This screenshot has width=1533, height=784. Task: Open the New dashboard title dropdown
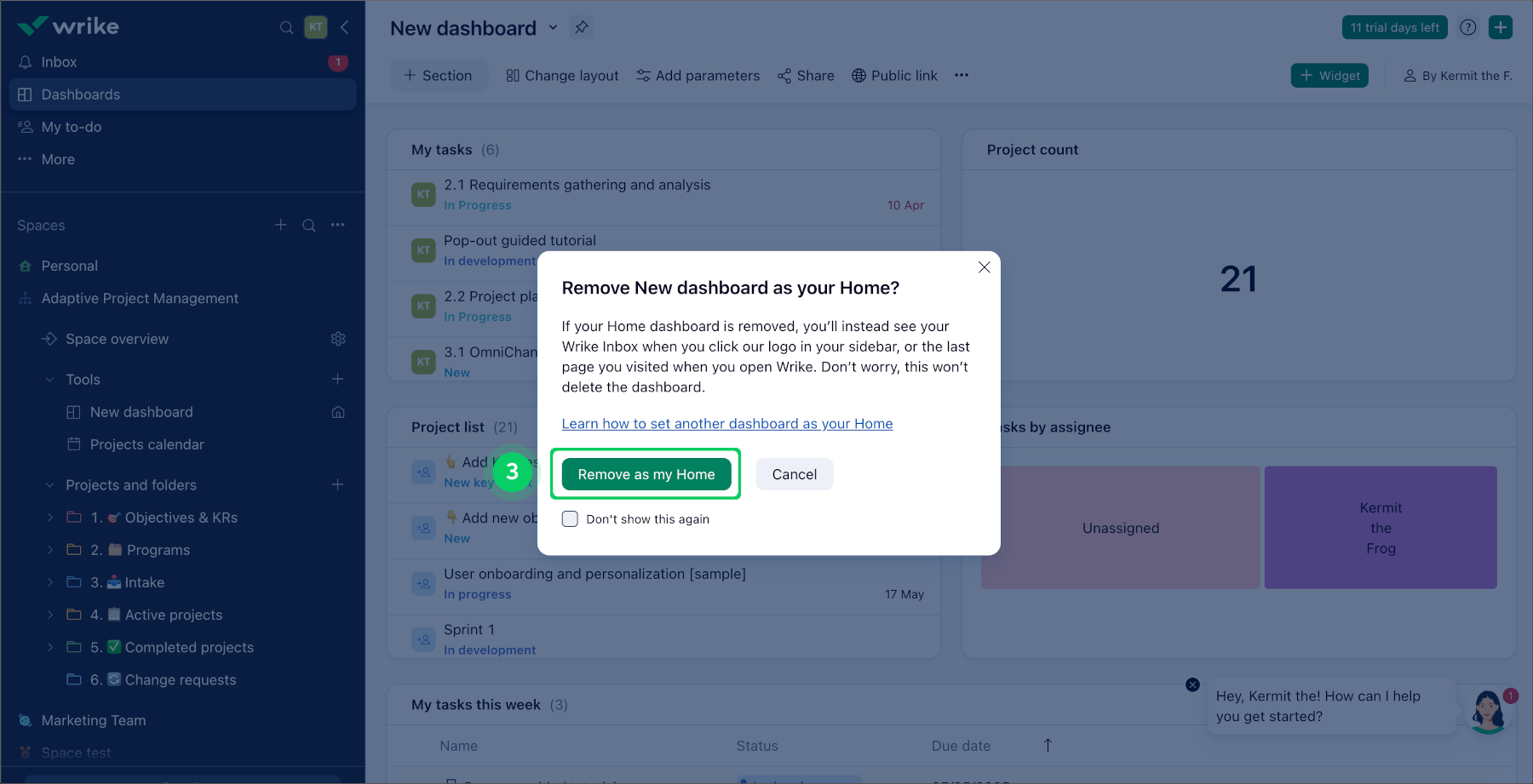click(553, 27)
